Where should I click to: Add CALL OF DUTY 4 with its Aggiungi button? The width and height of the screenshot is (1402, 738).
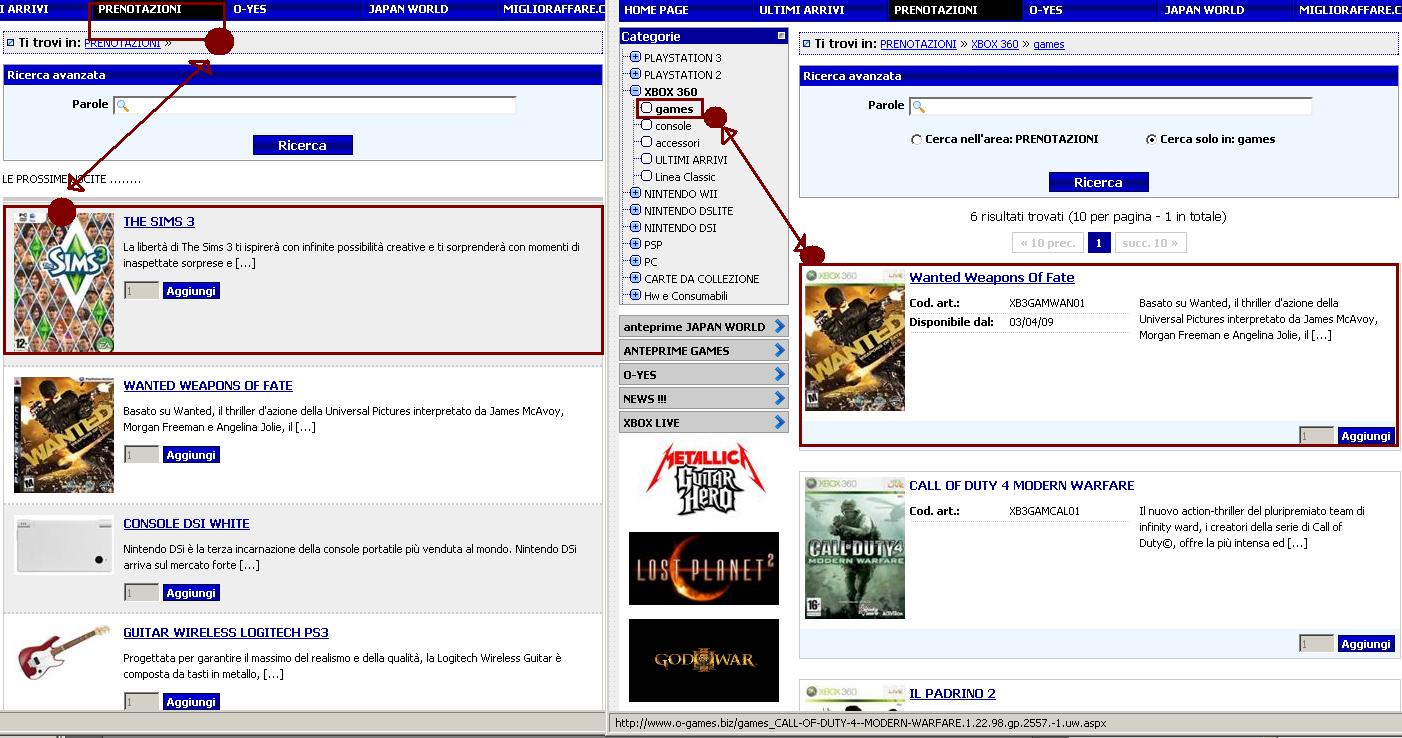coord(1366,644)
